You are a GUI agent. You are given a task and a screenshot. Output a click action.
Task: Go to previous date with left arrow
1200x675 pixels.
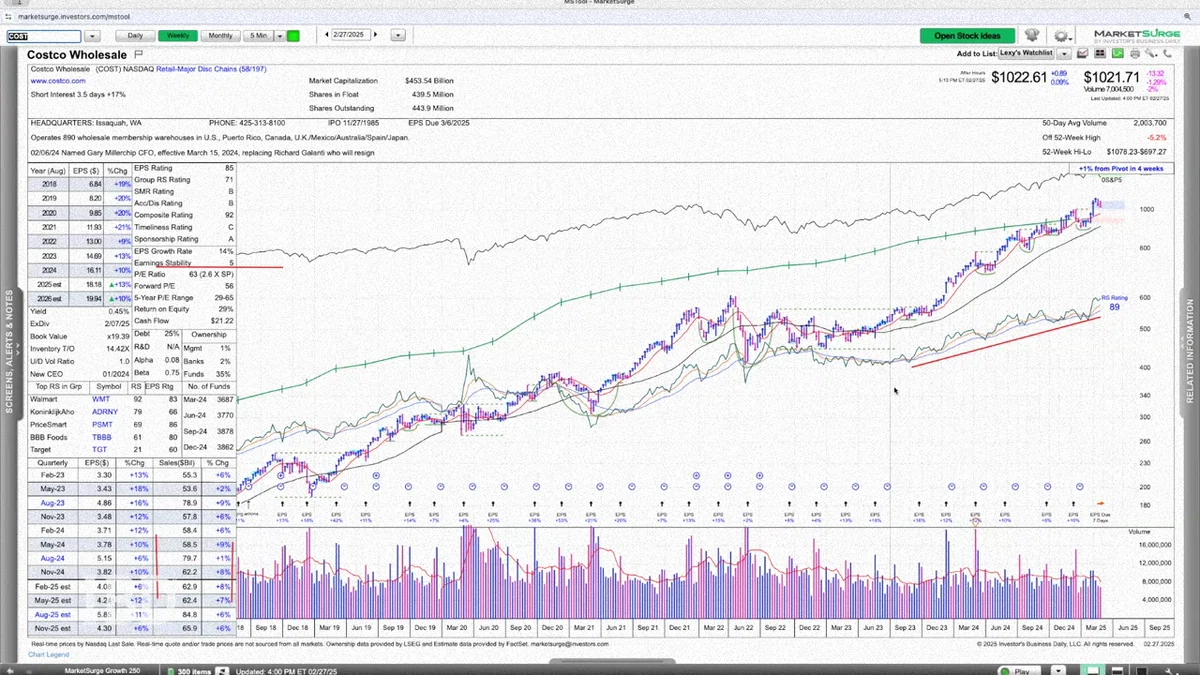click(x=327, y=35)
